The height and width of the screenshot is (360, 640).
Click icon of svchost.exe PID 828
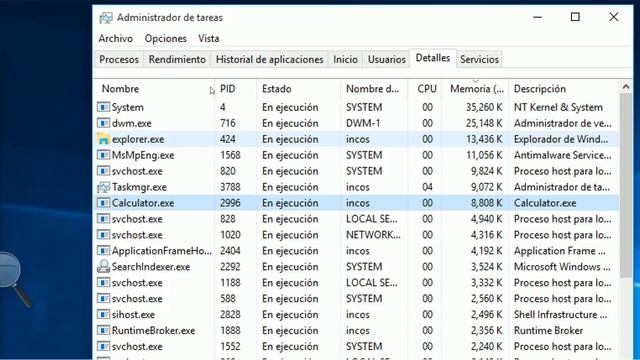coord(103,219)
